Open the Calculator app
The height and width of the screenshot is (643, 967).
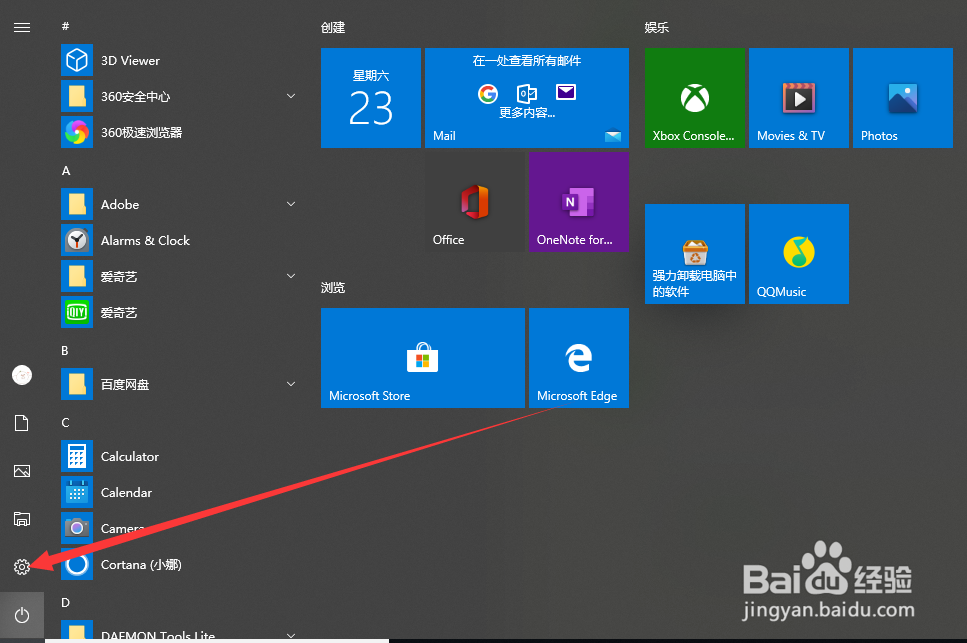point(128,456)
